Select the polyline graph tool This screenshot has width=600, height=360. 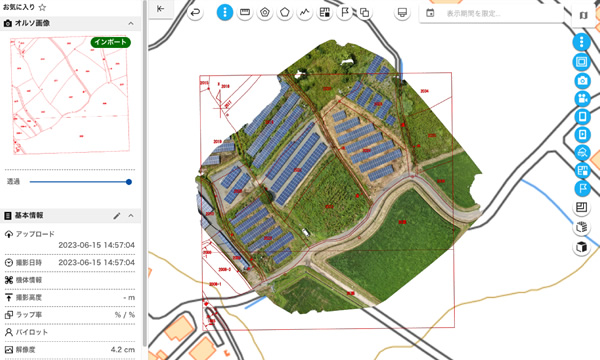(304, 13)
